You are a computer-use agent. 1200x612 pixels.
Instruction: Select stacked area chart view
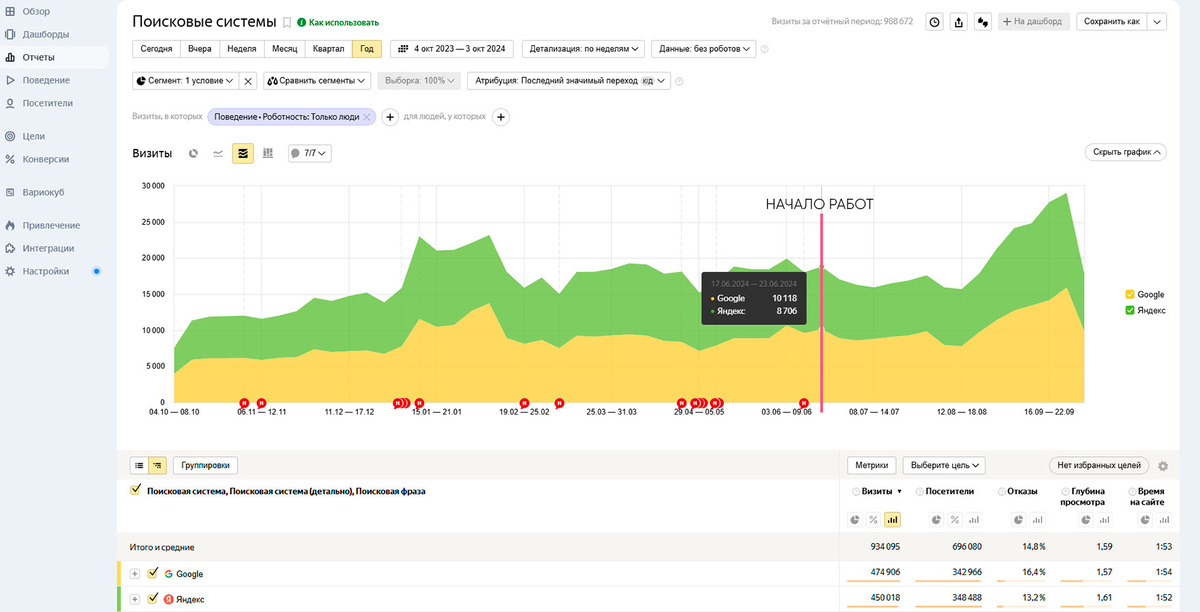243,153
